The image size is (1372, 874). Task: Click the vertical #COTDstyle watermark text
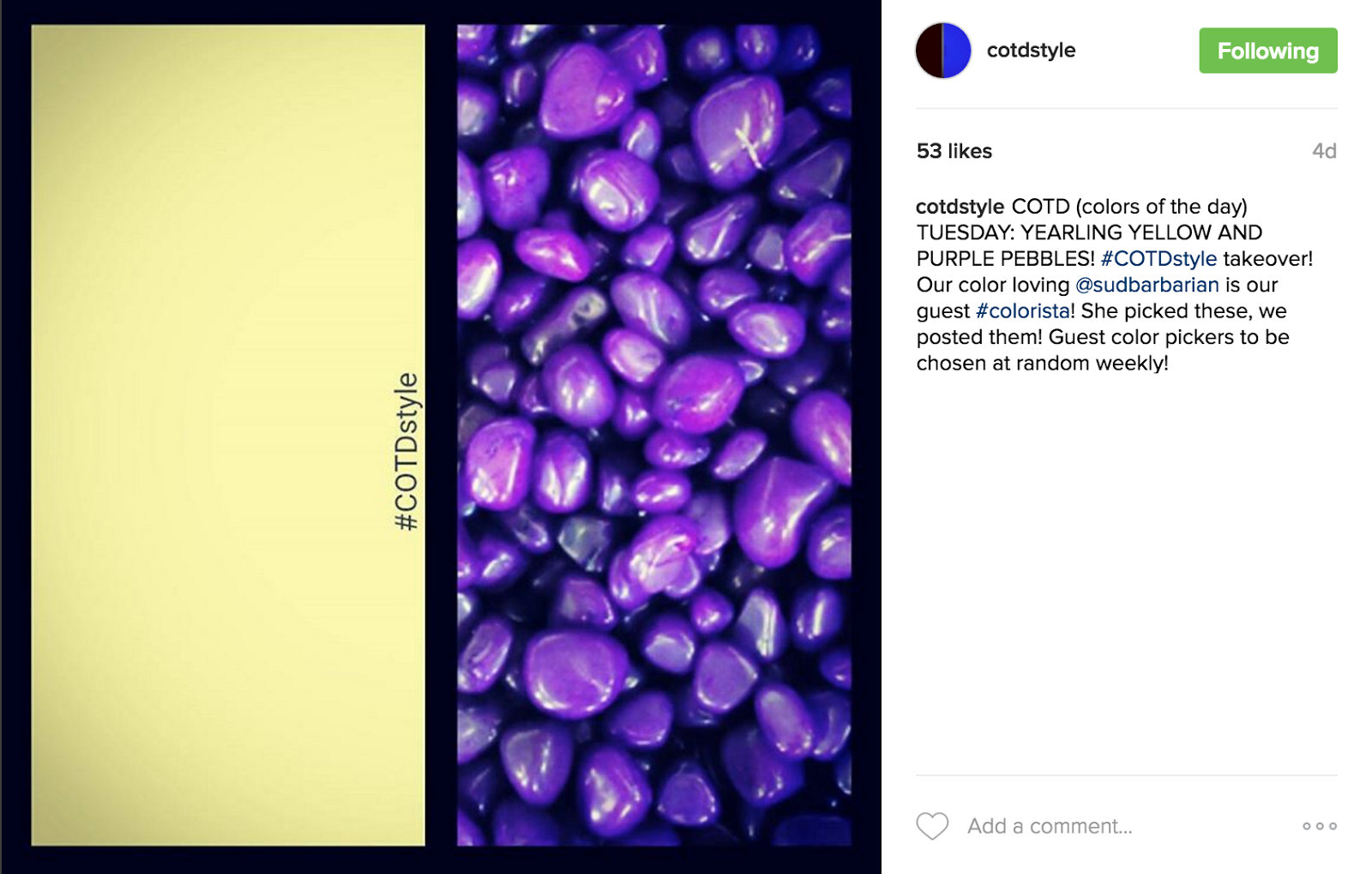pos(406,451)
